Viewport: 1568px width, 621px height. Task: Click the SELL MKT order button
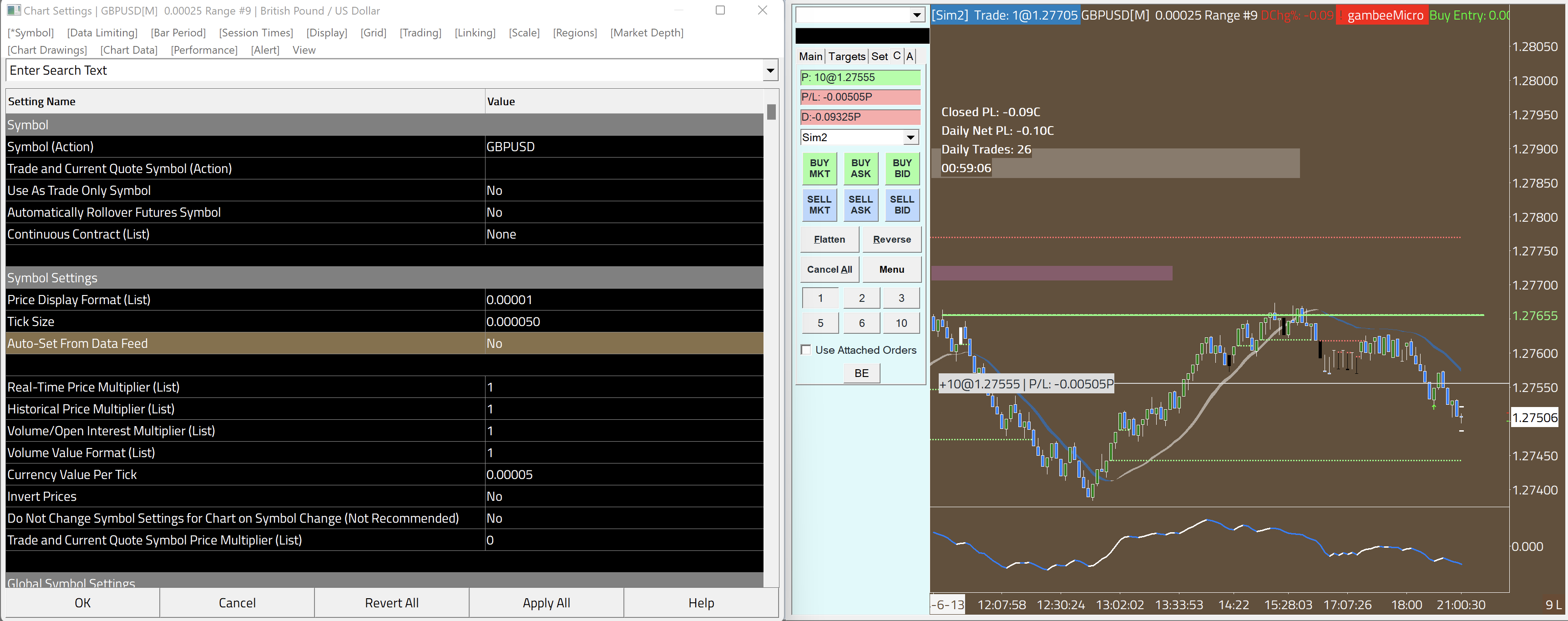pyautogui.click(x=819, y=204)
